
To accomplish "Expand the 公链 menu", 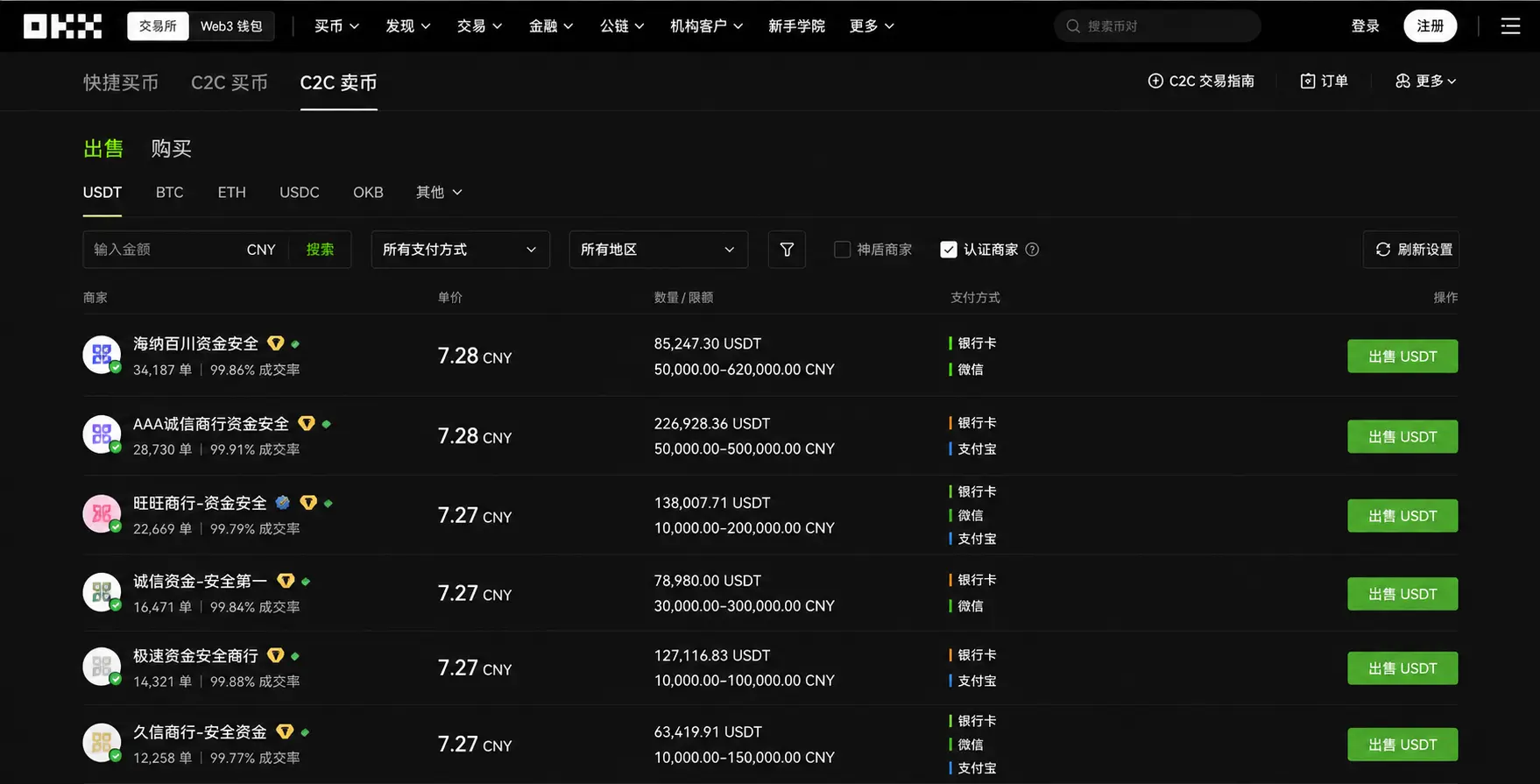I will (x=622, y=26).
